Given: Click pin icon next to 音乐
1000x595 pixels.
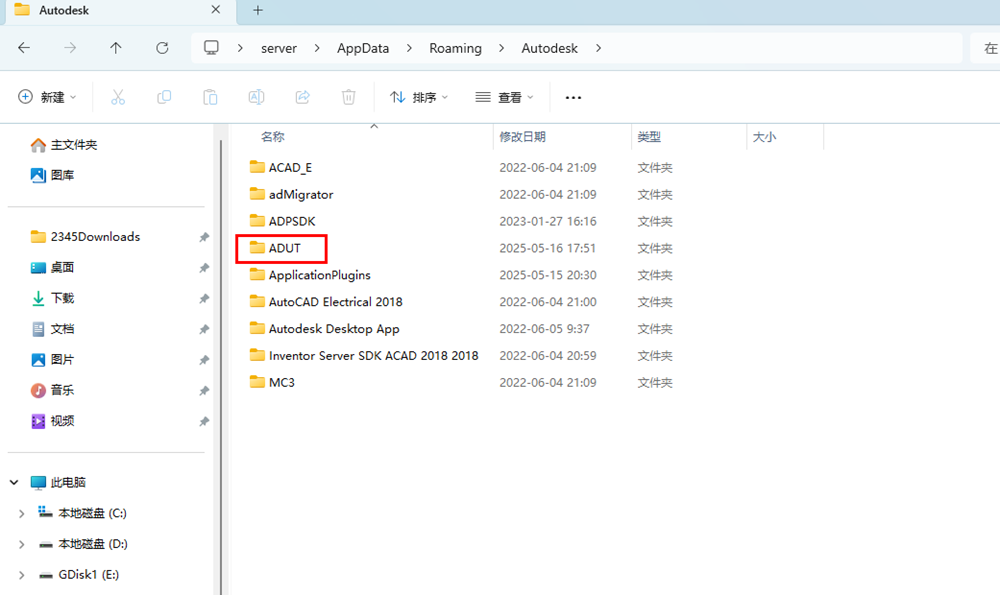Looking at the screenshot, I should pos(204,390).
